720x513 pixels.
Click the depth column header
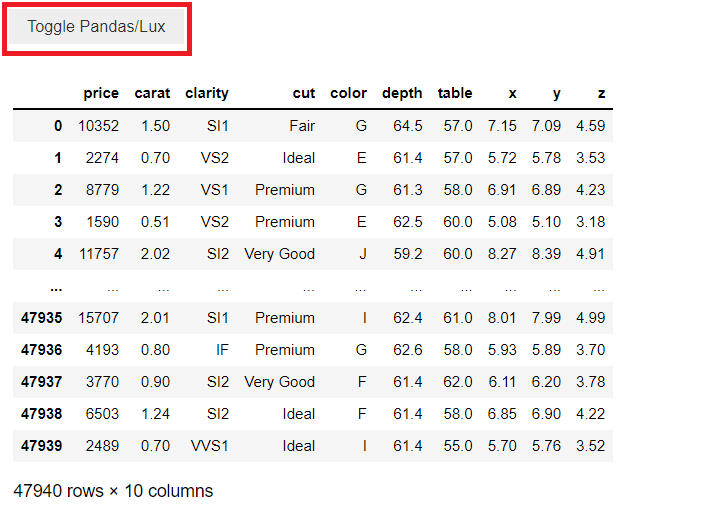click(x=402, y=93)
